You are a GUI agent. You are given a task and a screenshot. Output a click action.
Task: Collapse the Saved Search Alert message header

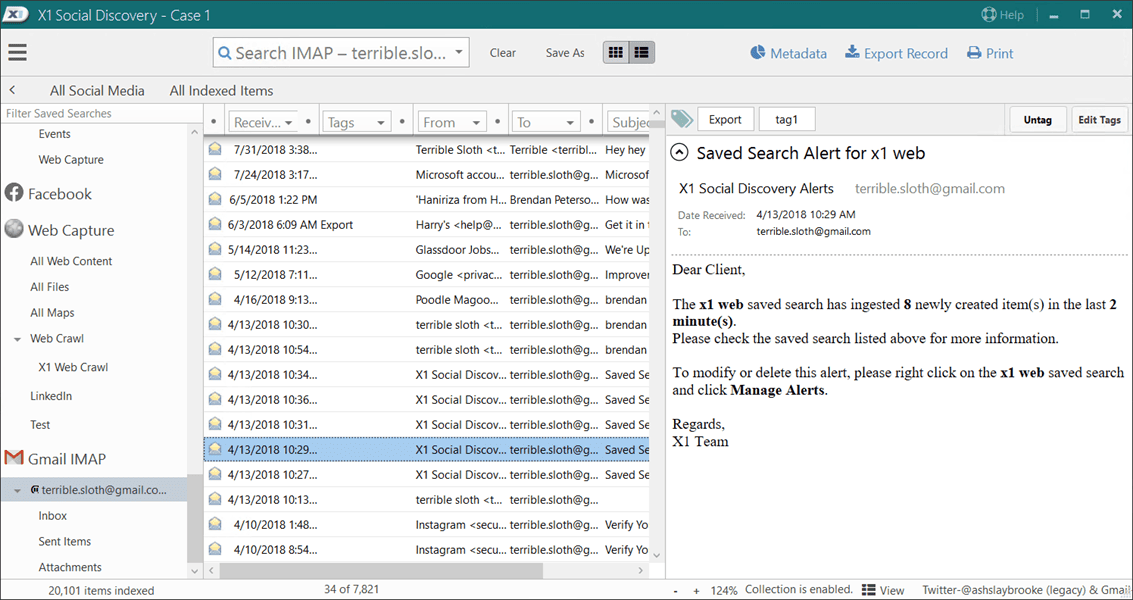[x=679, y=153]
